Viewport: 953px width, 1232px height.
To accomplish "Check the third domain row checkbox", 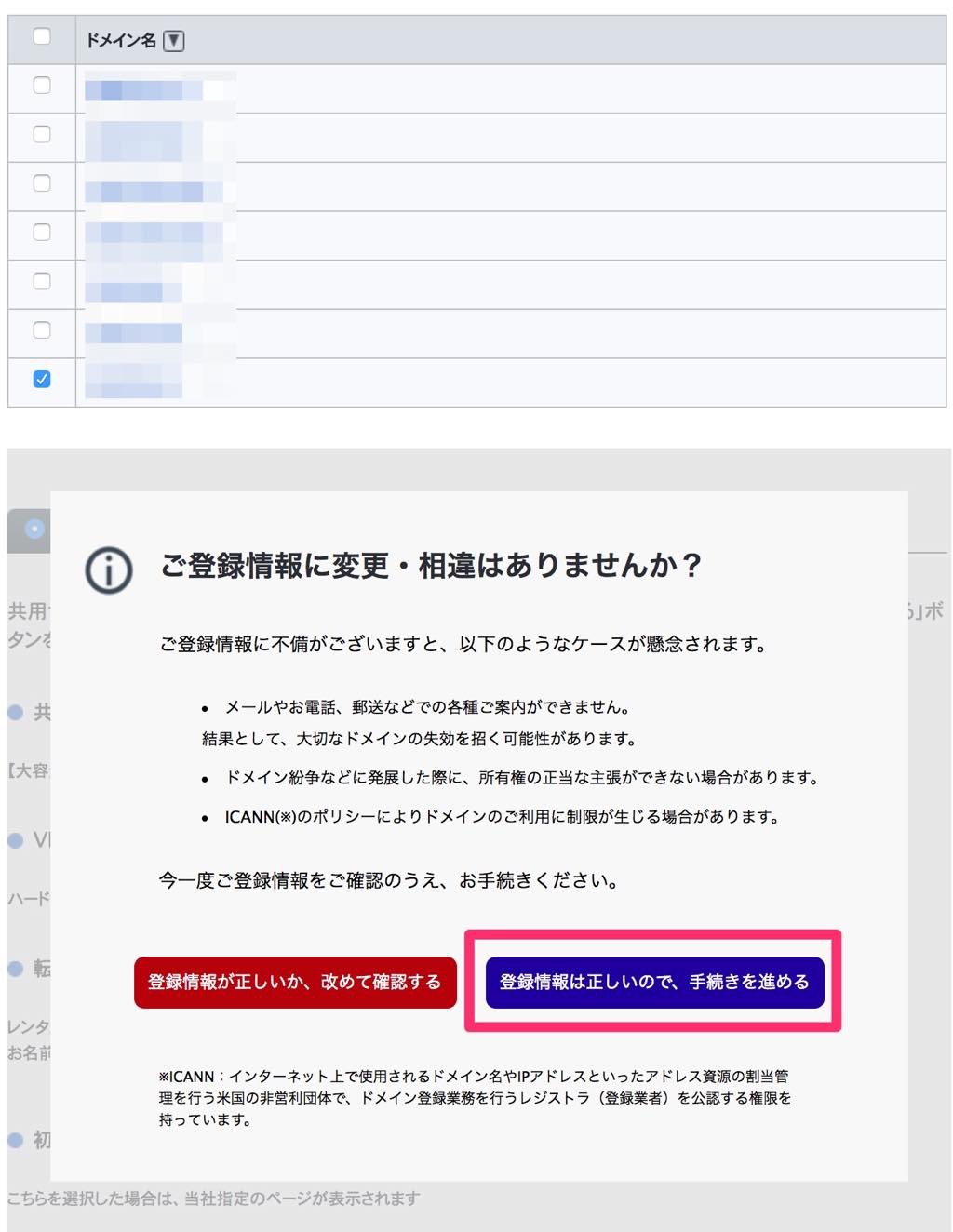I will (41, 183).
